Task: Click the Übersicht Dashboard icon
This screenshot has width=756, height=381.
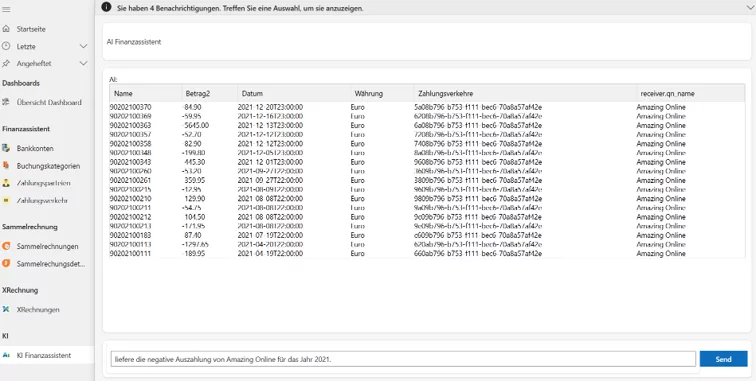Action: [x=6, y=102]
